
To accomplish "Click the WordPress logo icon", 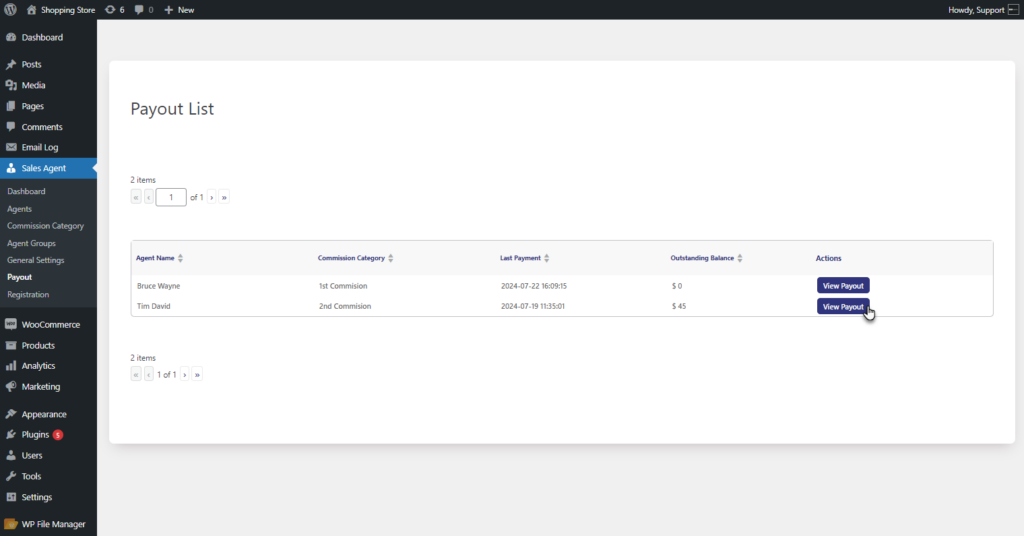I will click(10, 10).
